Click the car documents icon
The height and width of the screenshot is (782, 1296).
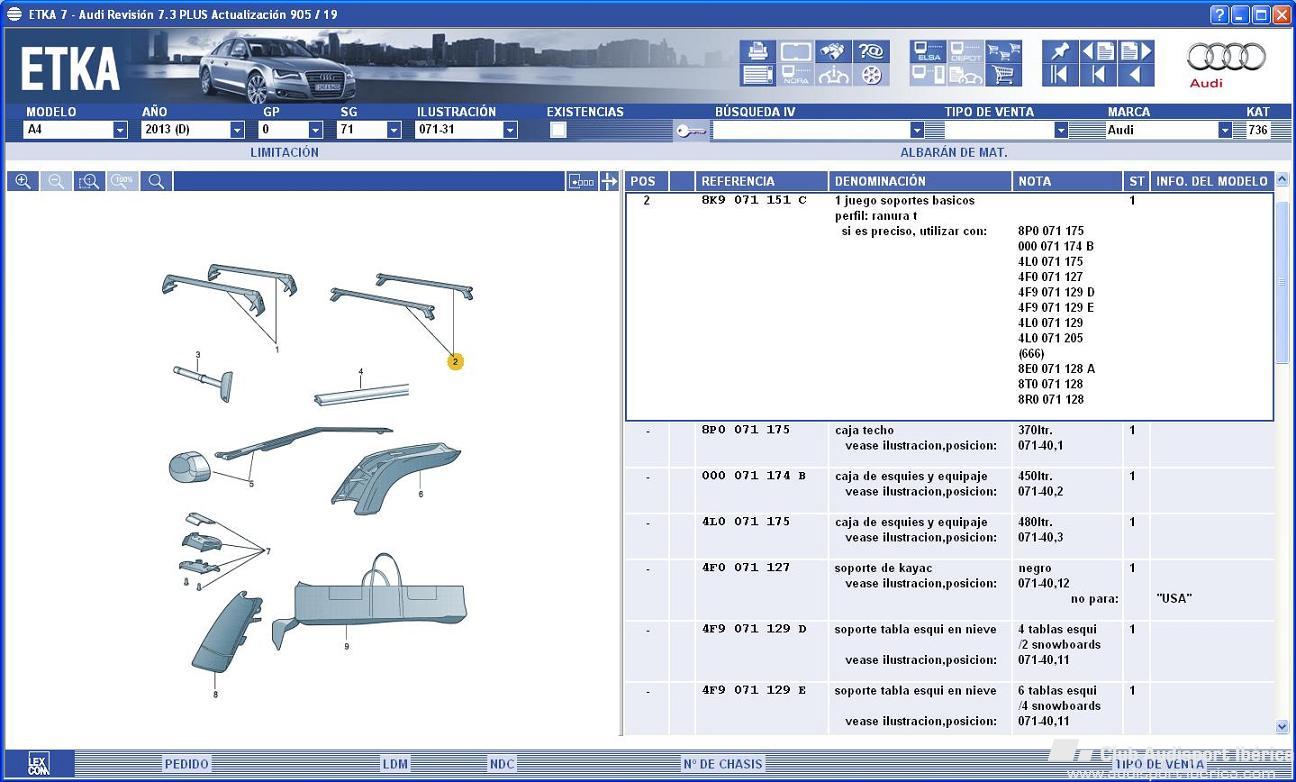[x=966, y=75]
